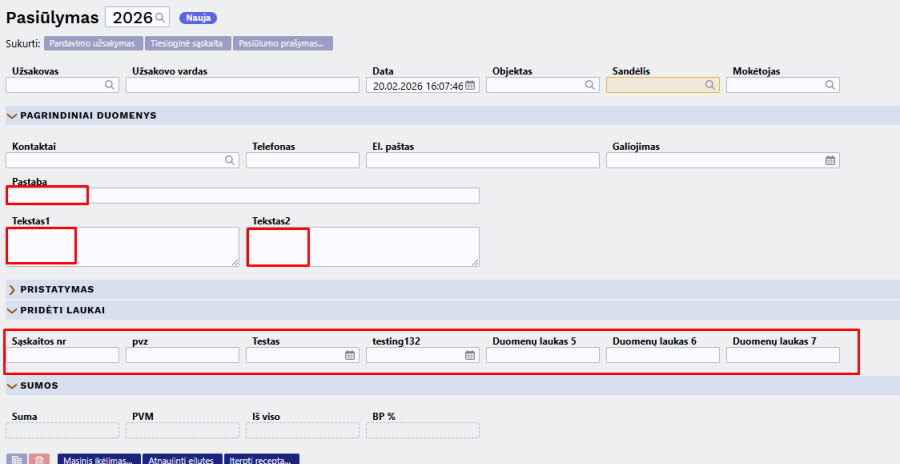Click search icon in Užsakovas field
Screen dimensions: 900x464
(109, 86)
